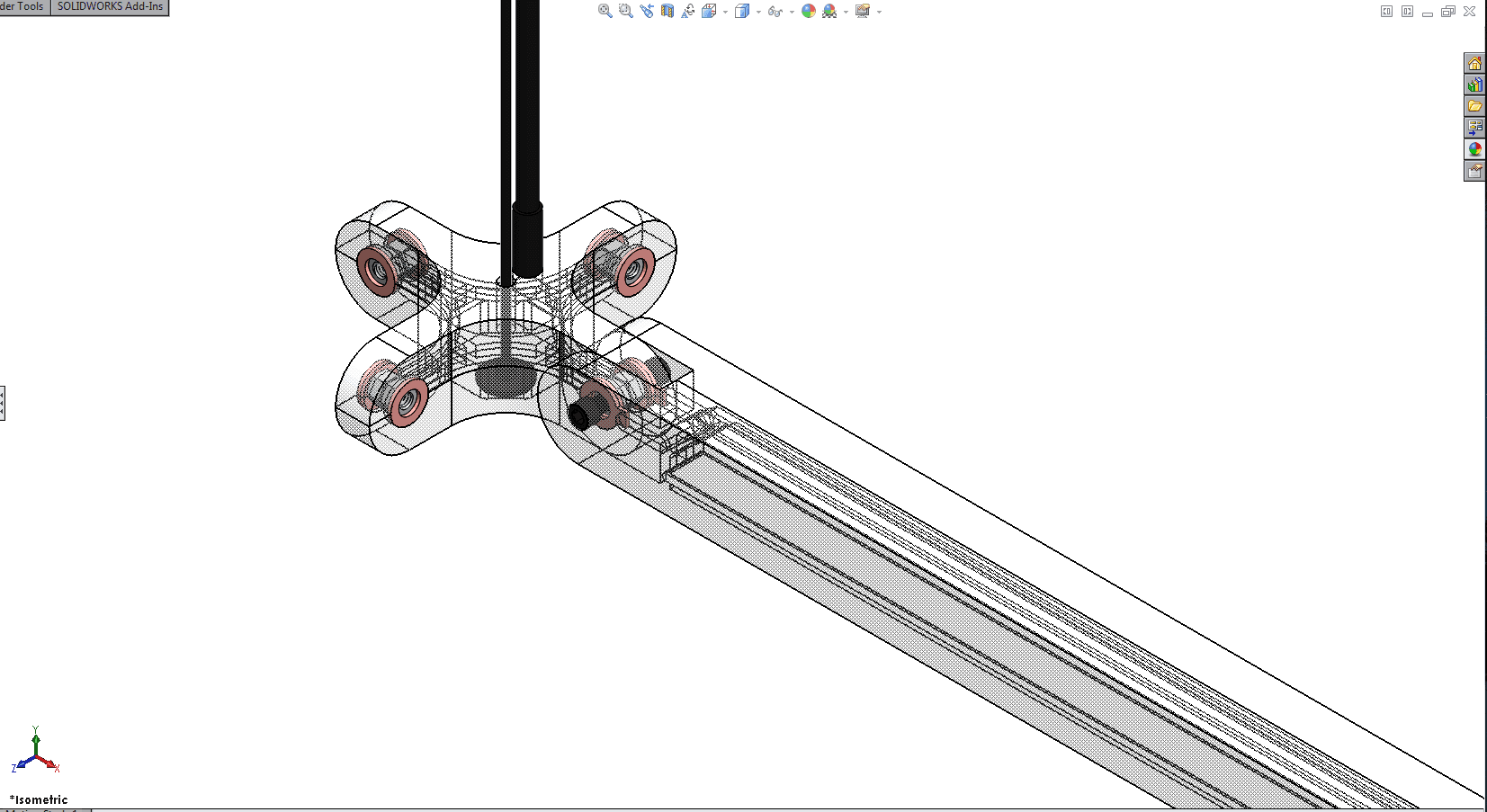The height and width of the screenshot is (812, 1487).
Task: Switch to SOLIDWORKS Add-Ins tab
Action: click(x=110, y=7)
